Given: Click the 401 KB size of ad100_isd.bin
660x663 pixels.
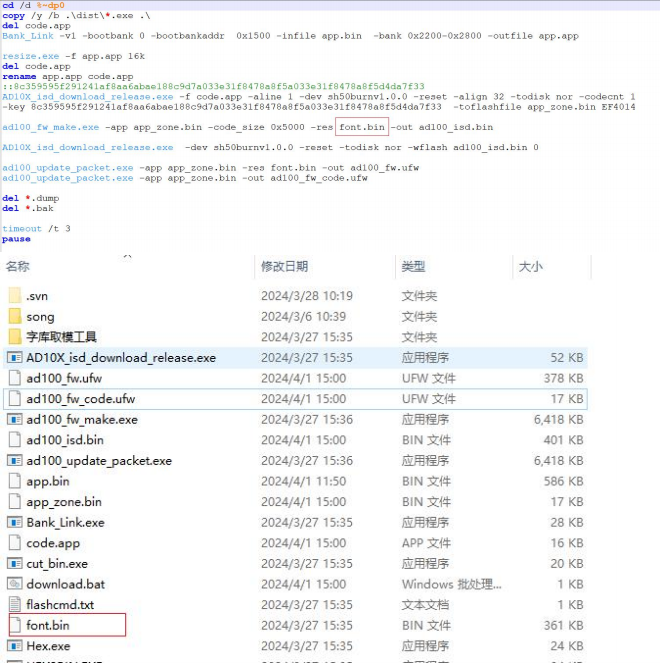Looking at the screenshot, I should [564, 440].
